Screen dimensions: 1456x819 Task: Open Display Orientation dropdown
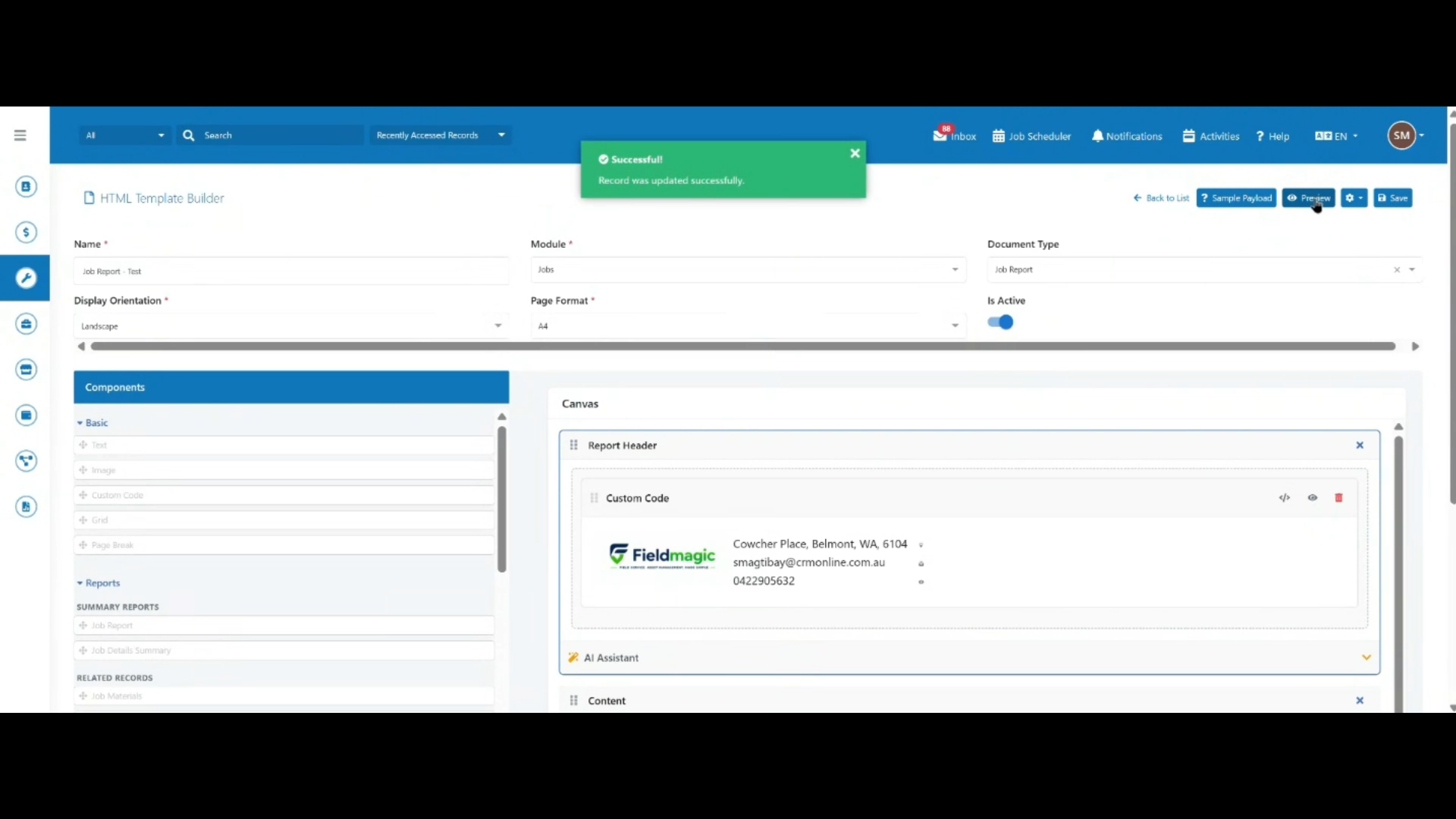[x=291, y=326]
